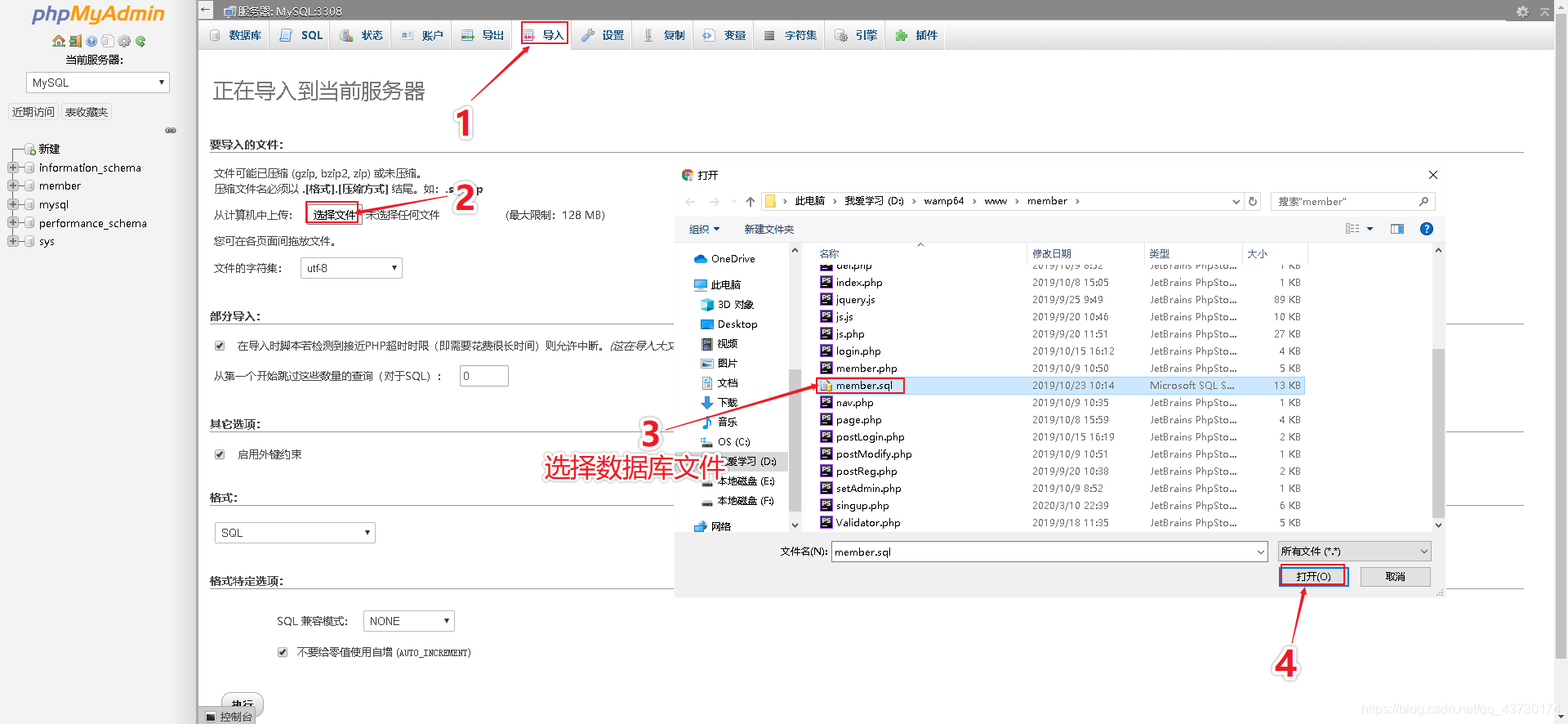Viewport: 1568px width, 724px height.
Task: Open phpMyAdmin documentation question-mark icon
Action: click(91, 41)
